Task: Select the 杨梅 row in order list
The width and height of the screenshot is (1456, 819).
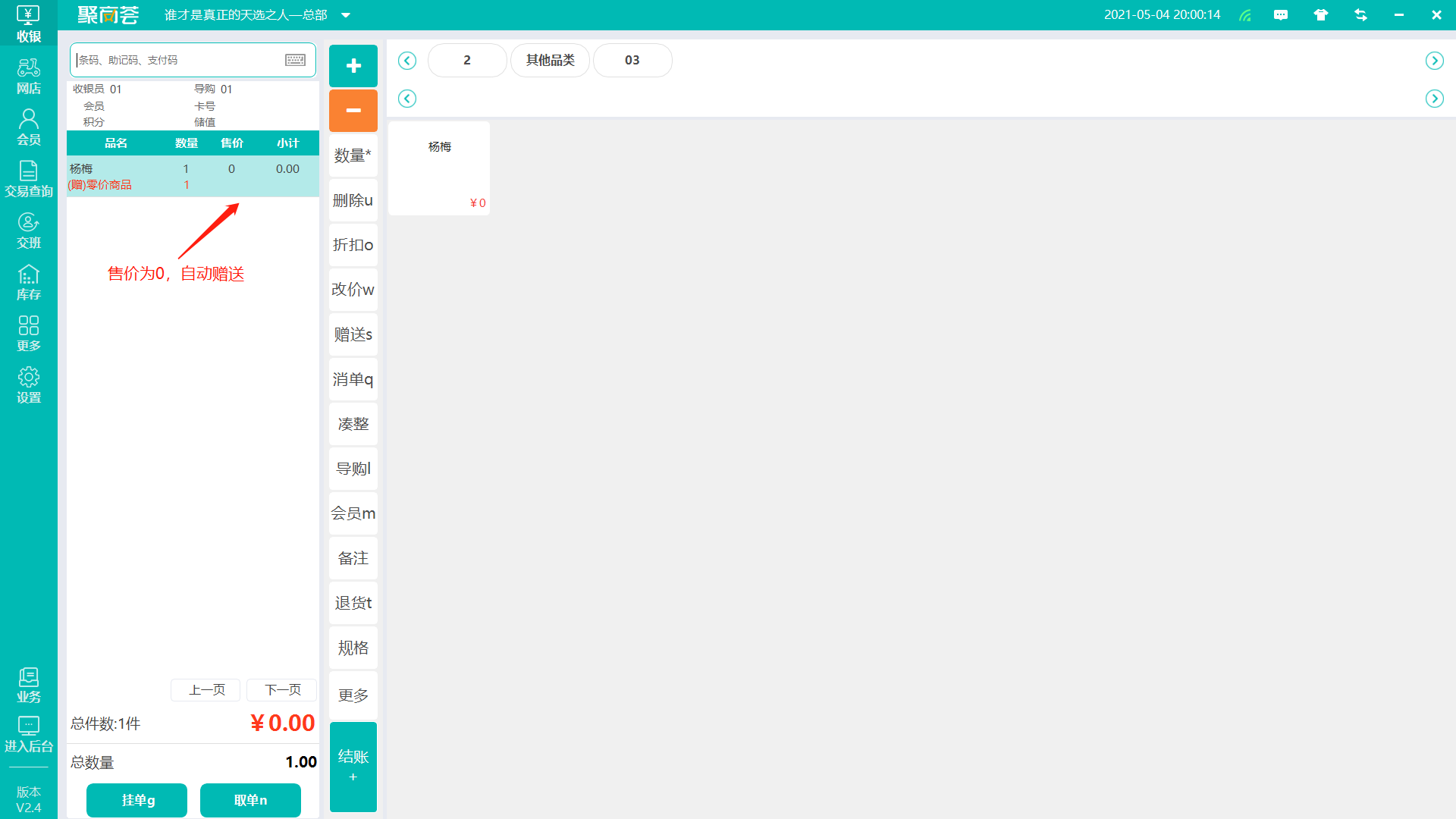Action: [x=193, y=177]
